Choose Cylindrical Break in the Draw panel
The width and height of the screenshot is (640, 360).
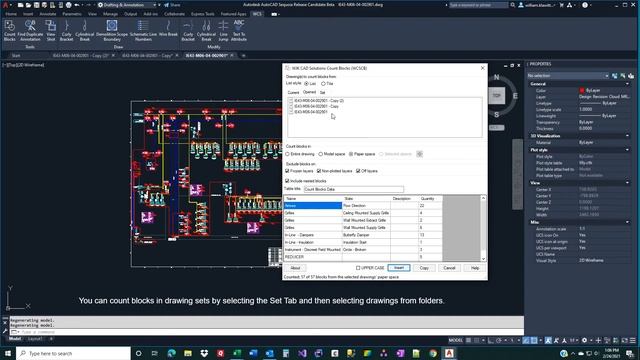point(84,31)
